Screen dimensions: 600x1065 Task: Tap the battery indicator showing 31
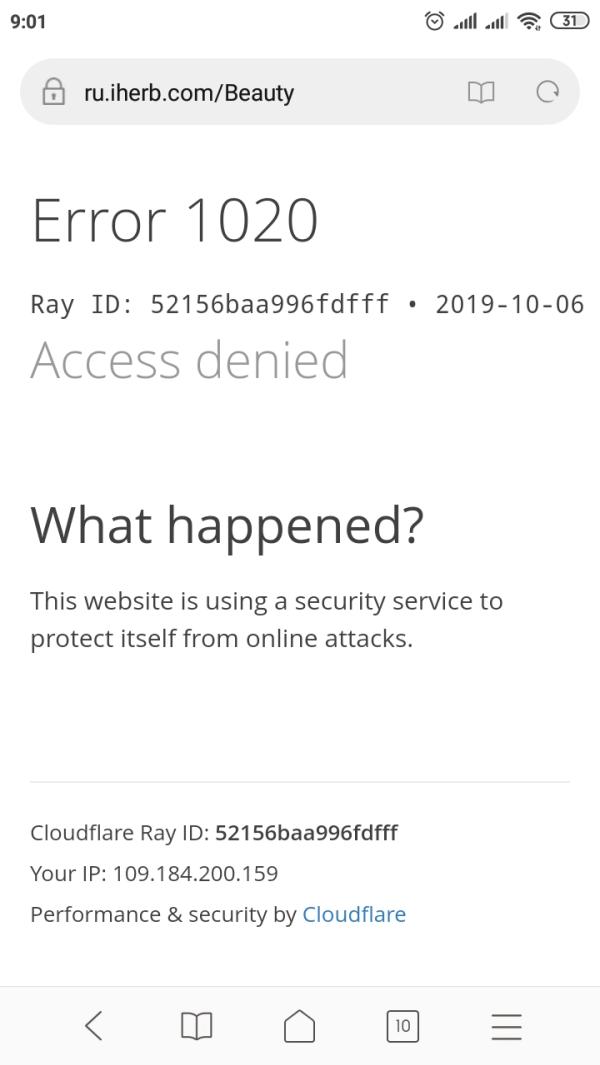pos(569,21)
